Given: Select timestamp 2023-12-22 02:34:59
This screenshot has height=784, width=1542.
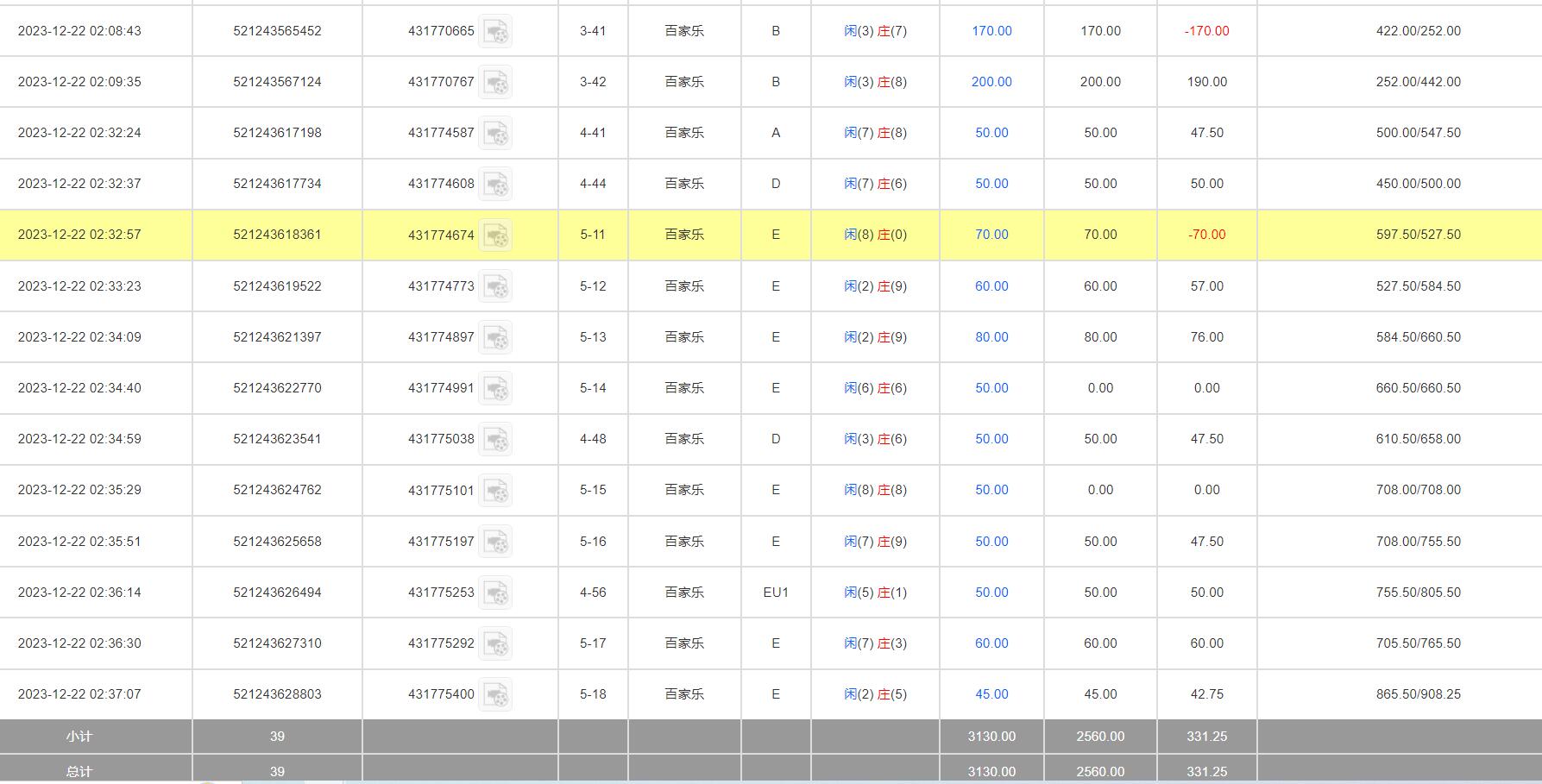Looking at the screenshot, I should (x=79, y=439).
